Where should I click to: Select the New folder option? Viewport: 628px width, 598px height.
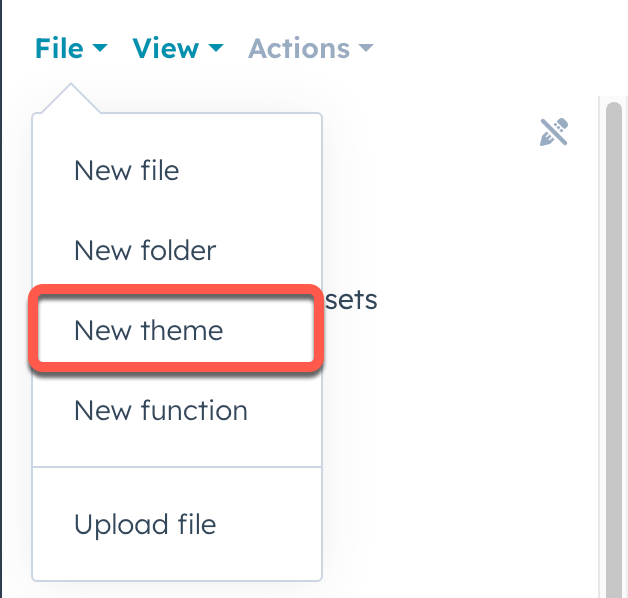click(x=145, y=250)
